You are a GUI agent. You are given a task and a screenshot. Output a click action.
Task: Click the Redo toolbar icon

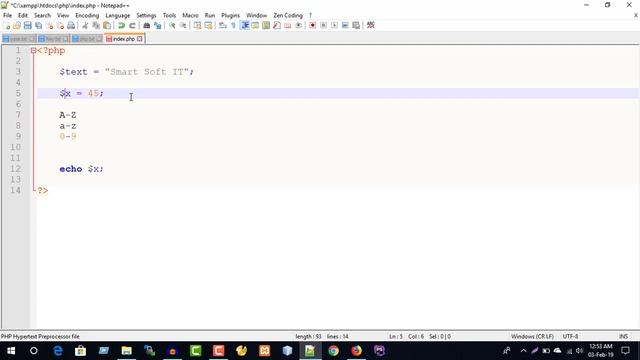point(132,25)
